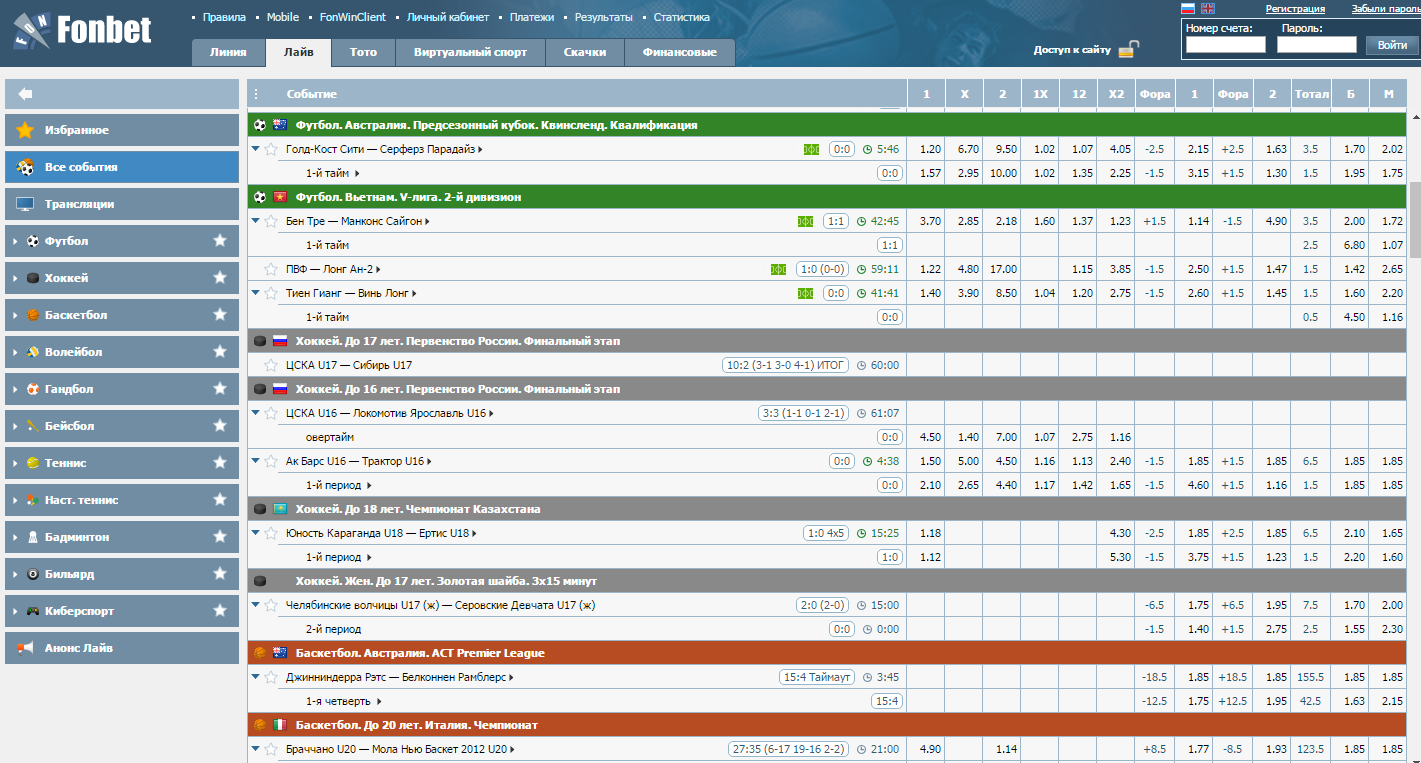The image size is (1421, 763).
Task: Switch to the Тото tab
Action: pos(364,52)
